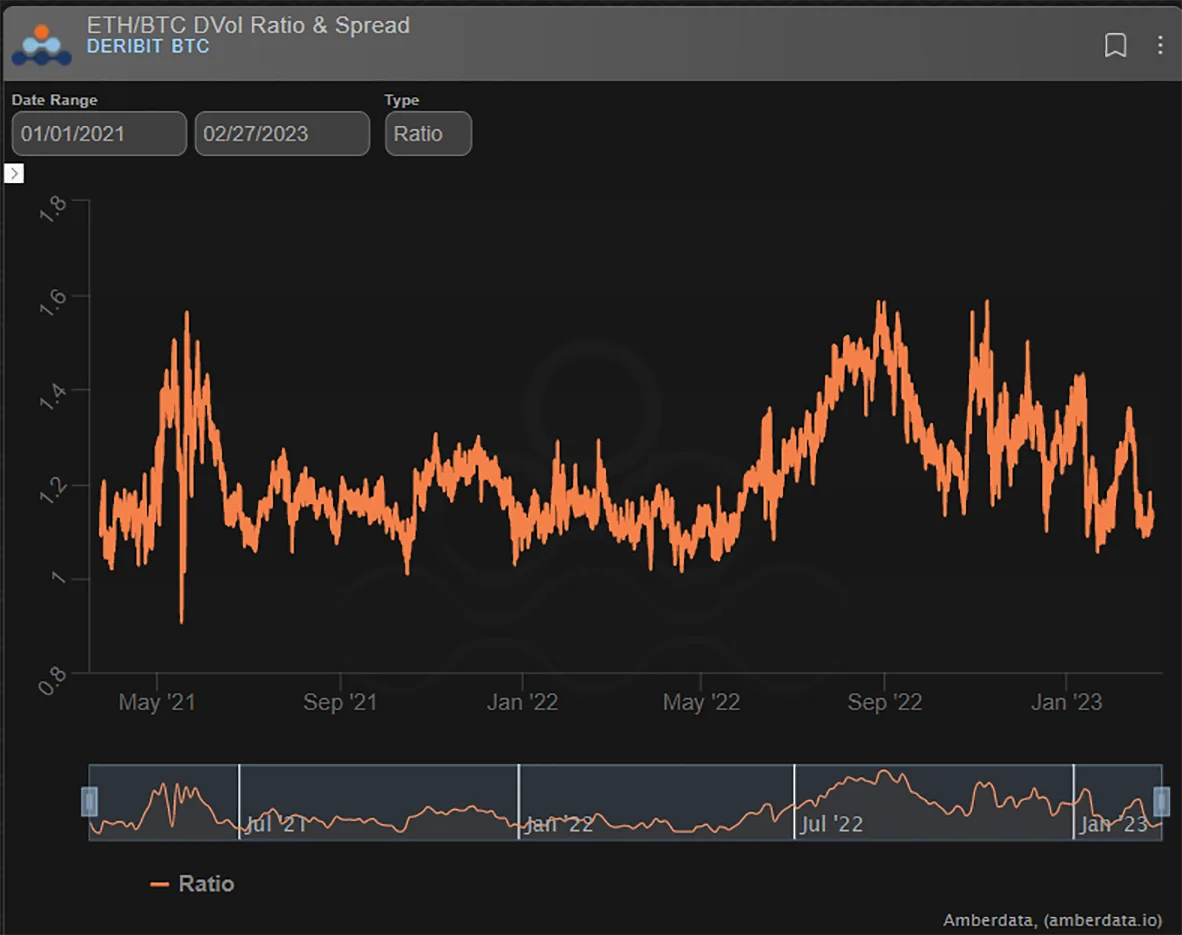Image resolution: width=1182 pixels, height=935 pixels.
Task: Click the Jan '22 x-axis label
Action: tap(522, 702)
